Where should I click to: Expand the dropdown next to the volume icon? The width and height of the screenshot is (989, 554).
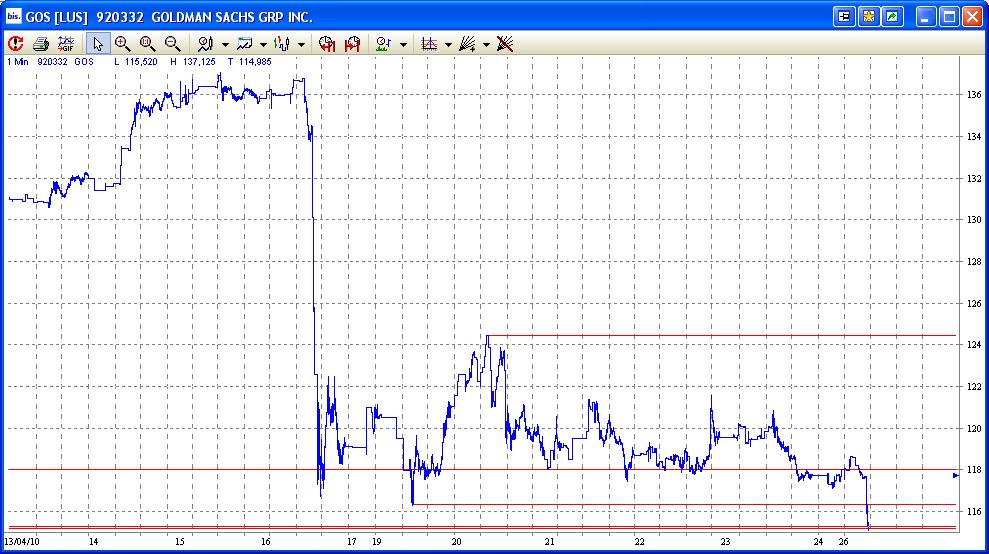(x=403, y=44)
